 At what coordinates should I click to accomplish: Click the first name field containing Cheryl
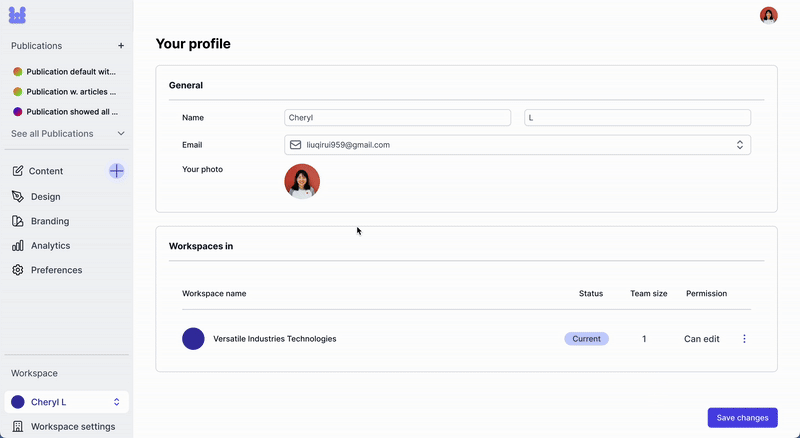tap(397, 117)
